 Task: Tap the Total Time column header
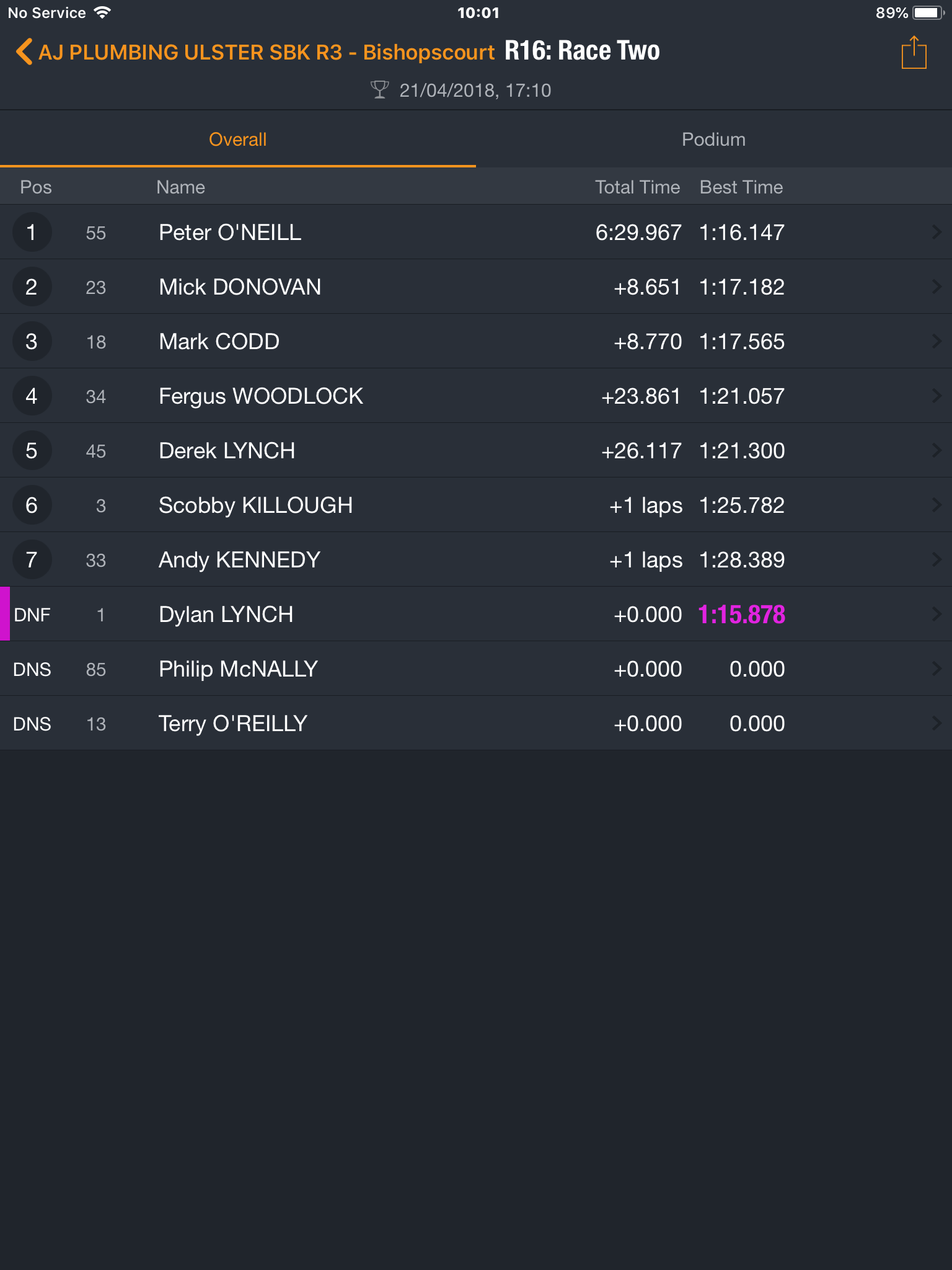(638, 187)
